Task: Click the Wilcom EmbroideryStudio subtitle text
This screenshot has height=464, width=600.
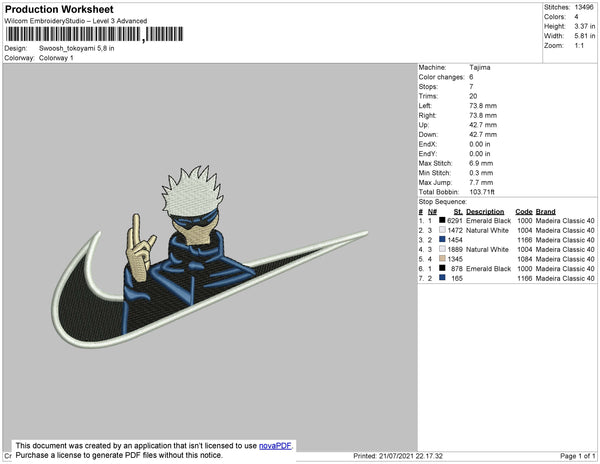Action: click(x=76, y=21)
